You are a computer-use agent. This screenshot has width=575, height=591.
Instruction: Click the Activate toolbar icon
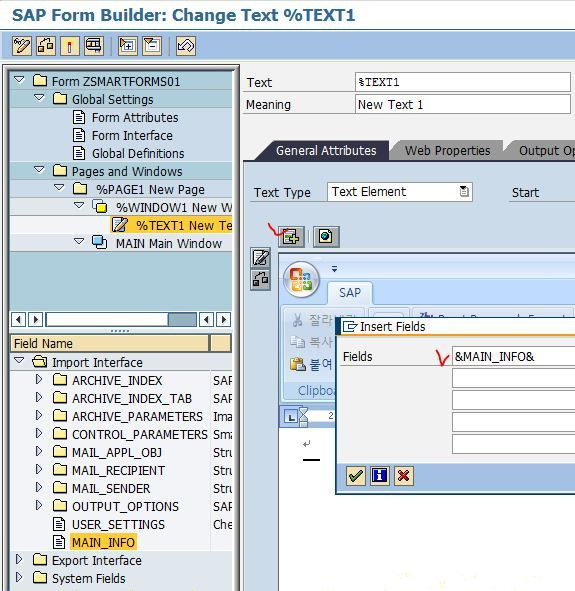[46, 46]
